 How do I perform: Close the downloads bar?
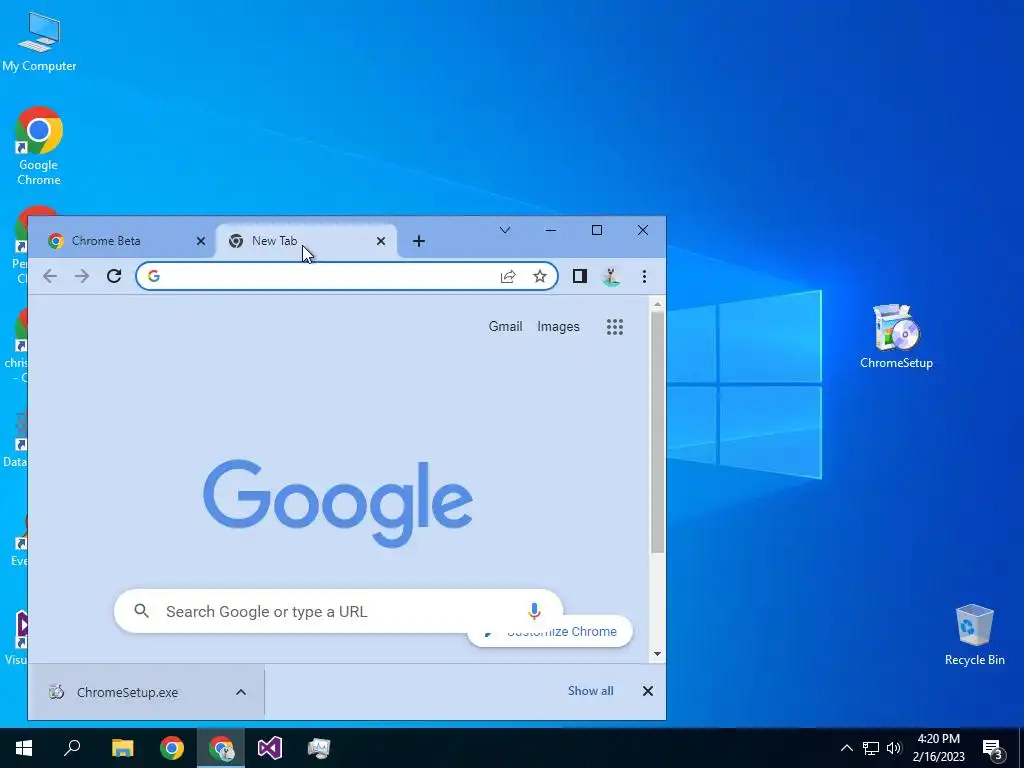click(x=648, y=691)
